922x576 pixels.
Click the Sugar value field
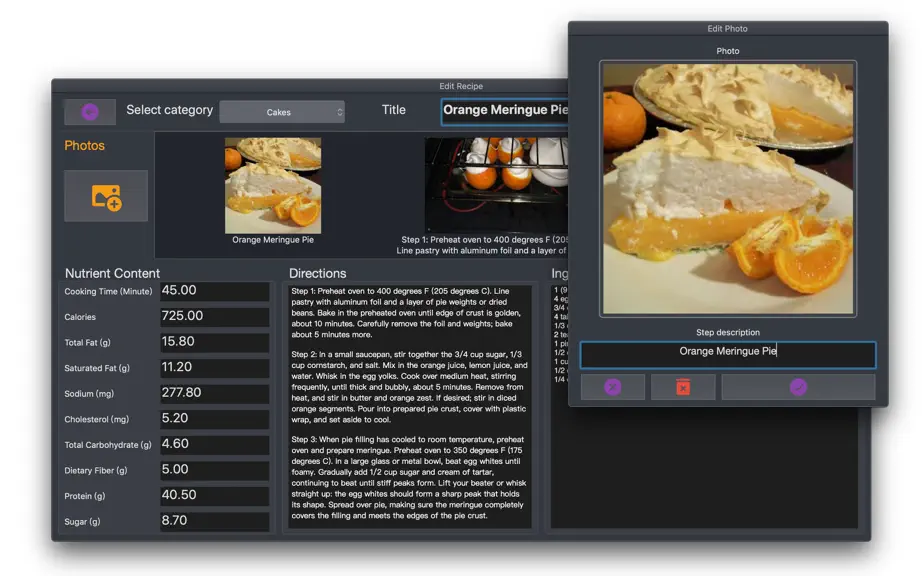(x=215, y=521)
